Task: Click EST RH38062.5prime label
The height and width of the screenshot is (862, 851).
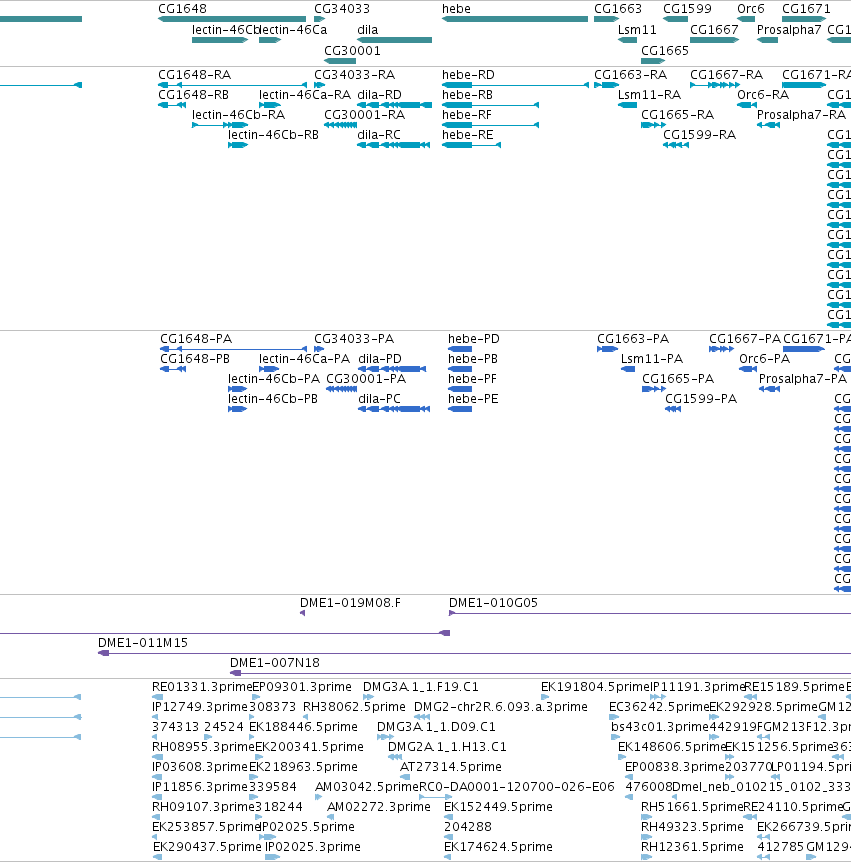Action: click(354, 706)
